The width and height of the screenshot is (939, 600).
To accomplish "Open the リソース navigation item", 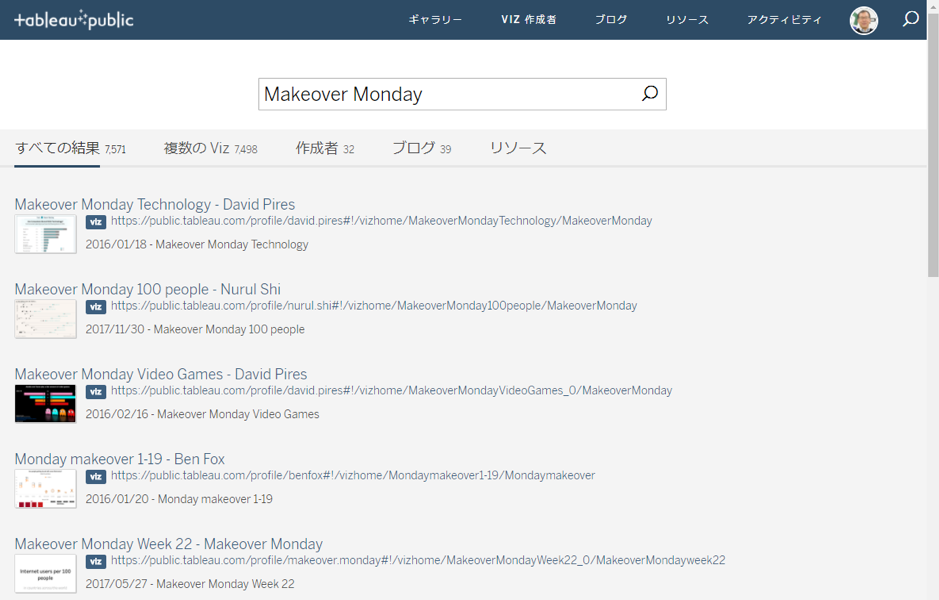I will [x=686, y=20].
